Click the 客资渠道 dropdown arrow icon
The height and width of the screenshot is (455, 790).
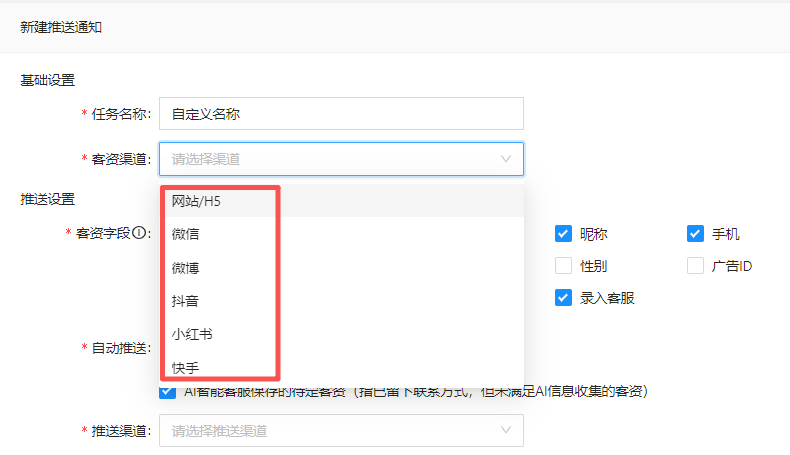tap(505, 159)
